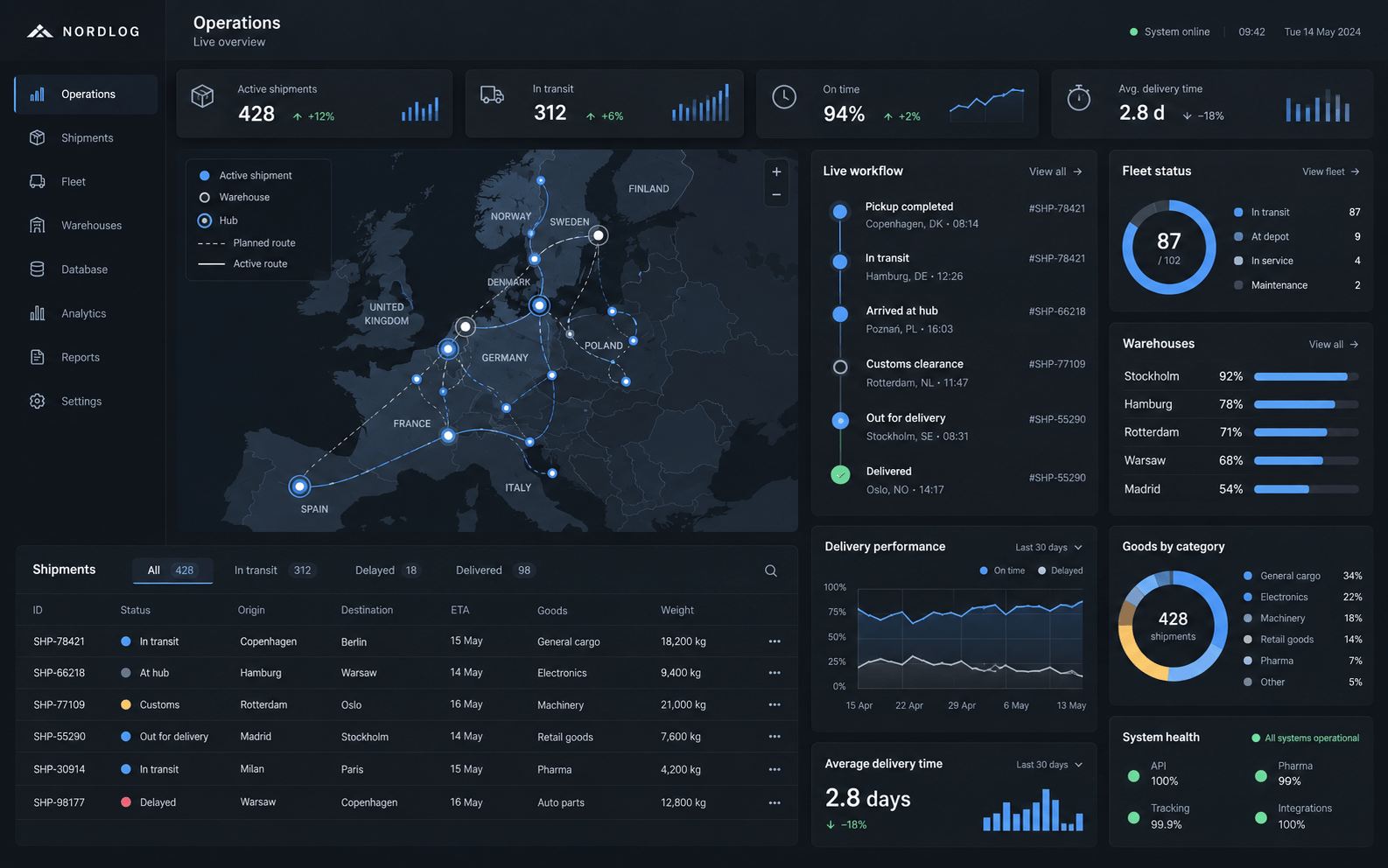Click the Nordlog logo
Image resolution: width=1388 pixels, height=868 pixels.
click(x=83, y=31)
